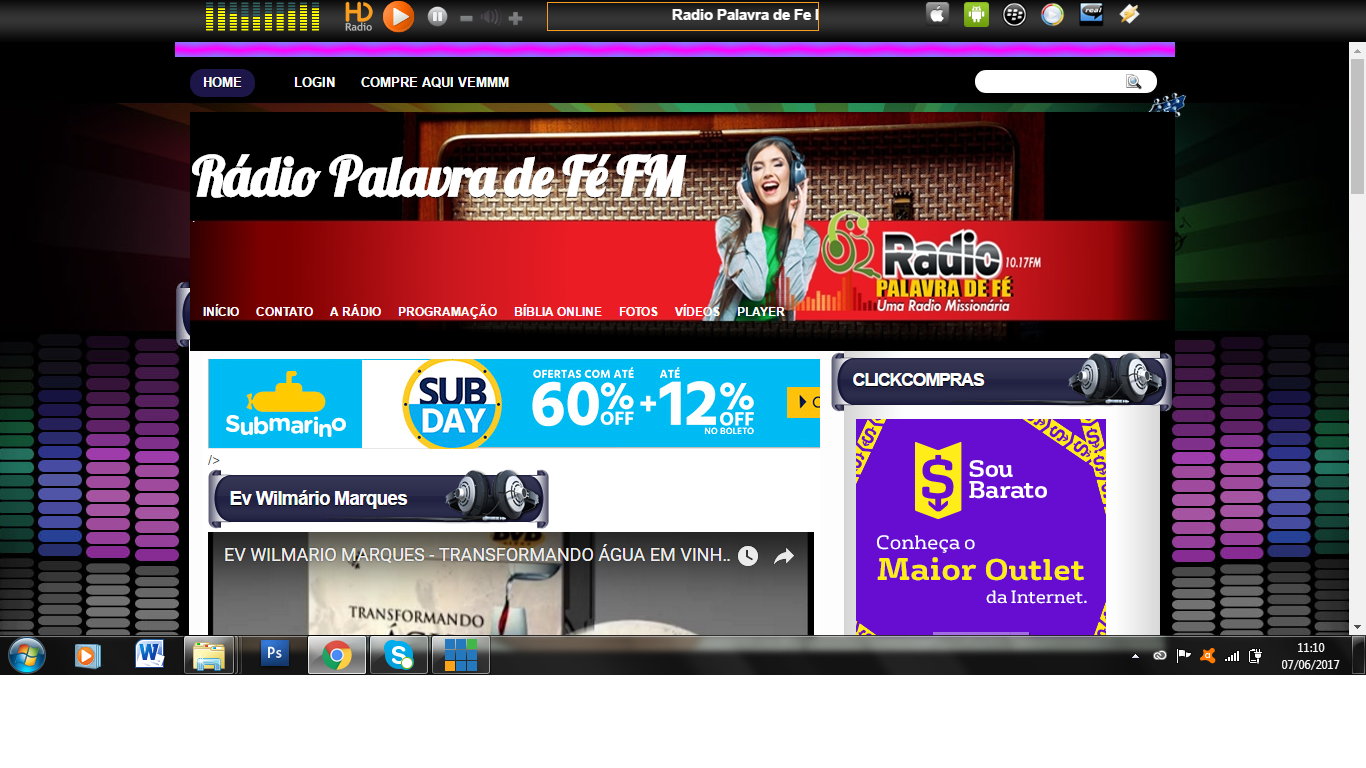Share the Ev Wilmario Marques video
The width and height of the screenshot is (1366, 768).
[x=784, y=556]
